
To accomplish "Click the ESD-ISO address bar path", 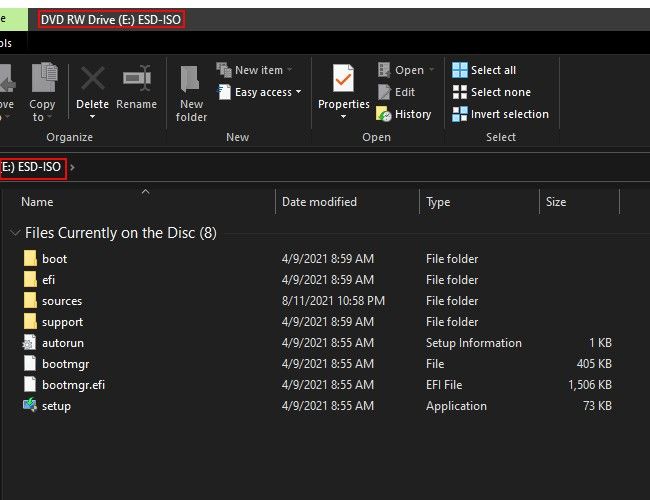I will (x=32, y=167).
